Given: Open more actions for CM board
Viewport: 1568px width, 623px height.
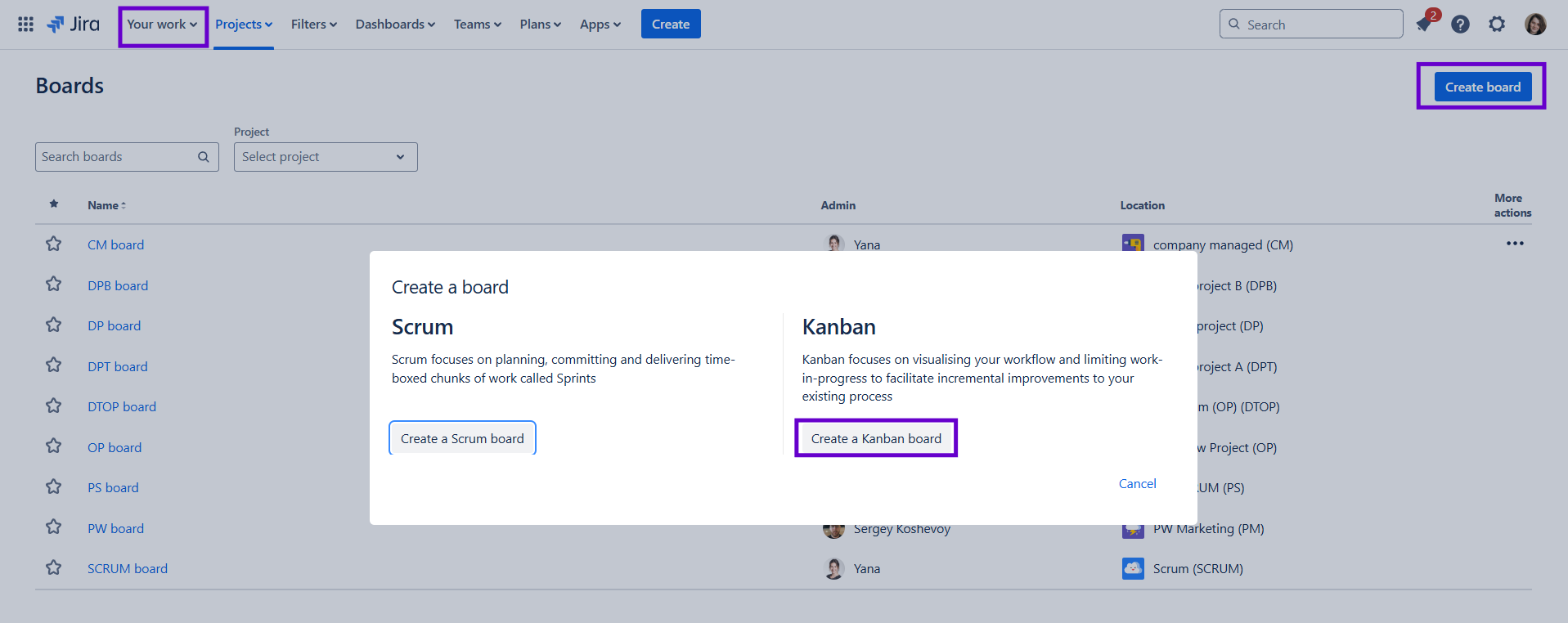Looking at the screenshot, I should [1515, 244].
